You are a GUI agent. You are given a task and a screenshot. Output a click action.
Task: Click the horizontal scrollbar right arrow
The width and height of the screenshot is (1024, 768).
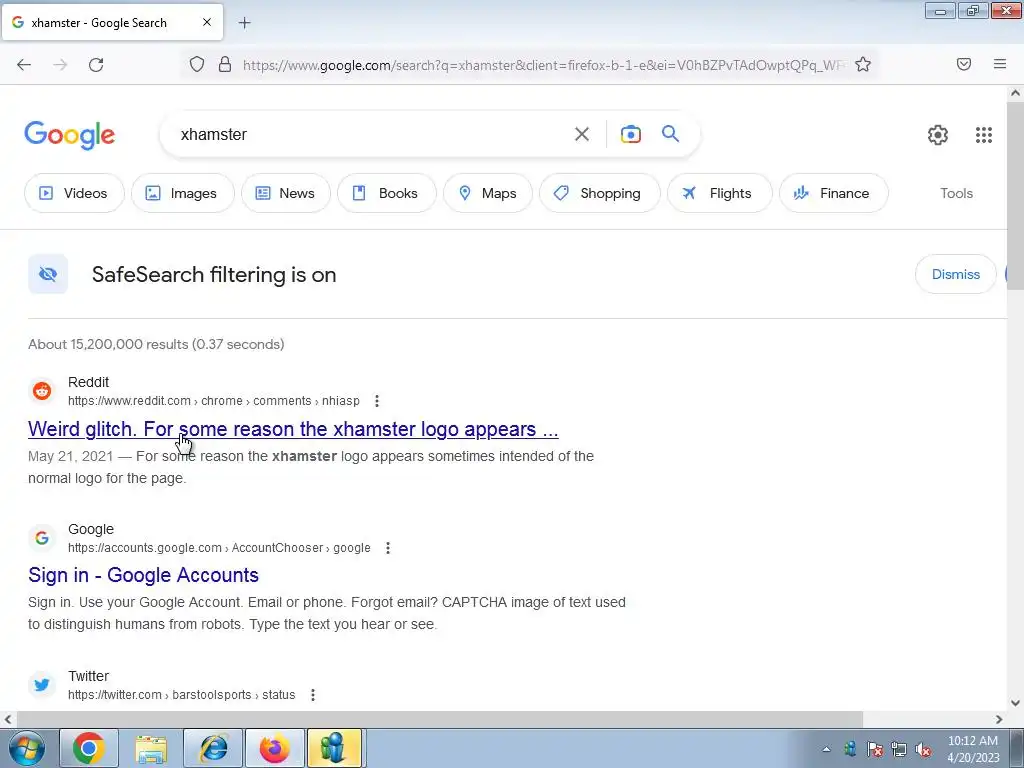click(999, 719)
